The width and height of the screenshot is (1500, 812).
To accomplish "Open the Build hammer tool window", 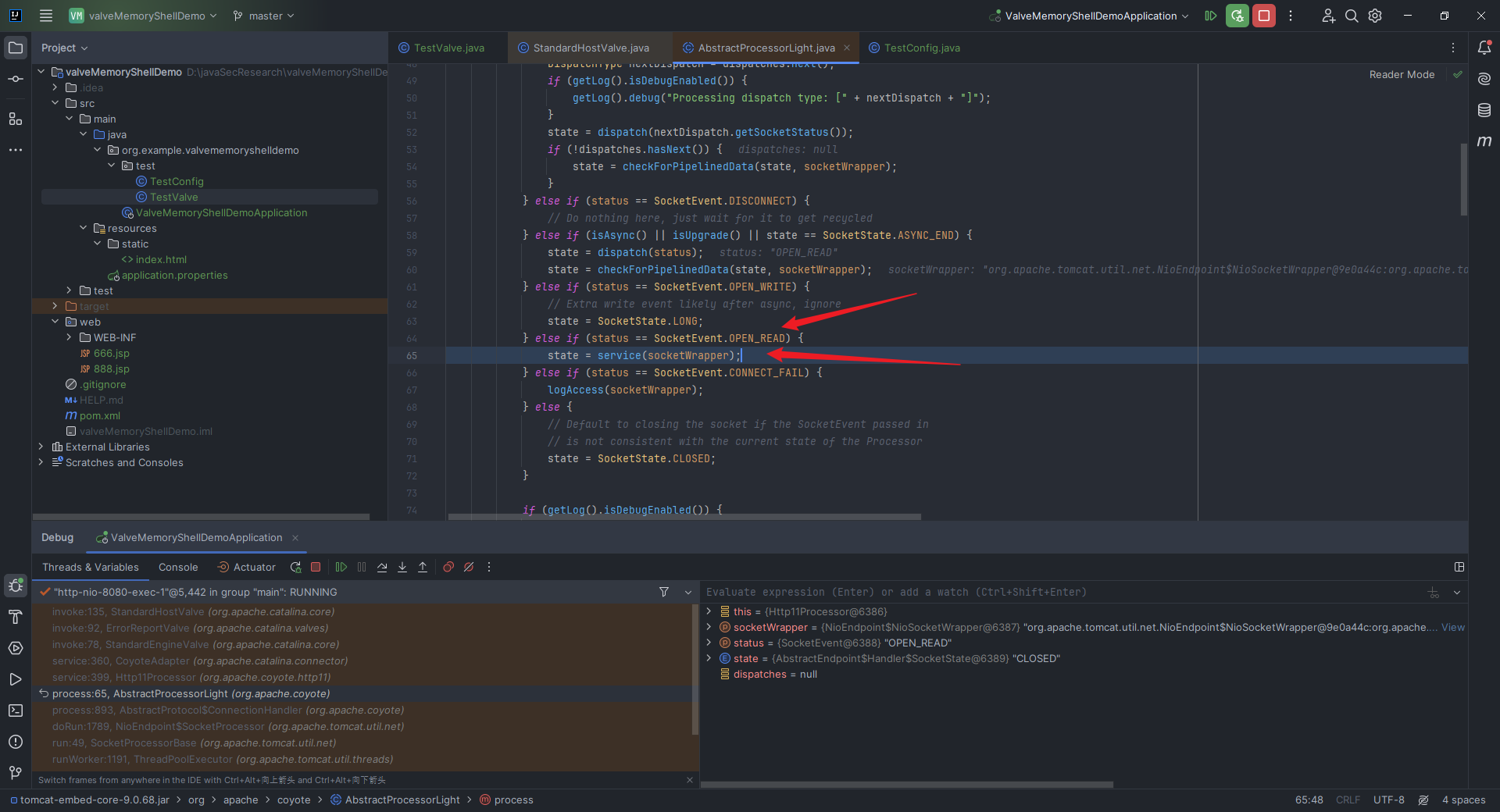I will click(x=16, y=617).
